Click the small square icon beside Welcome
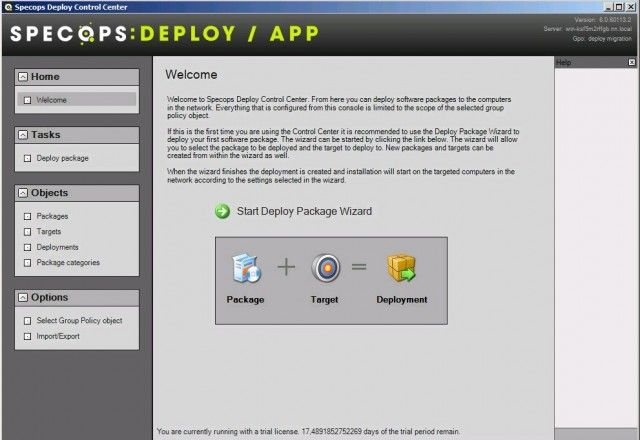This screenshot has width=640, height=440. pyautogui.click(x=27, y=100)
